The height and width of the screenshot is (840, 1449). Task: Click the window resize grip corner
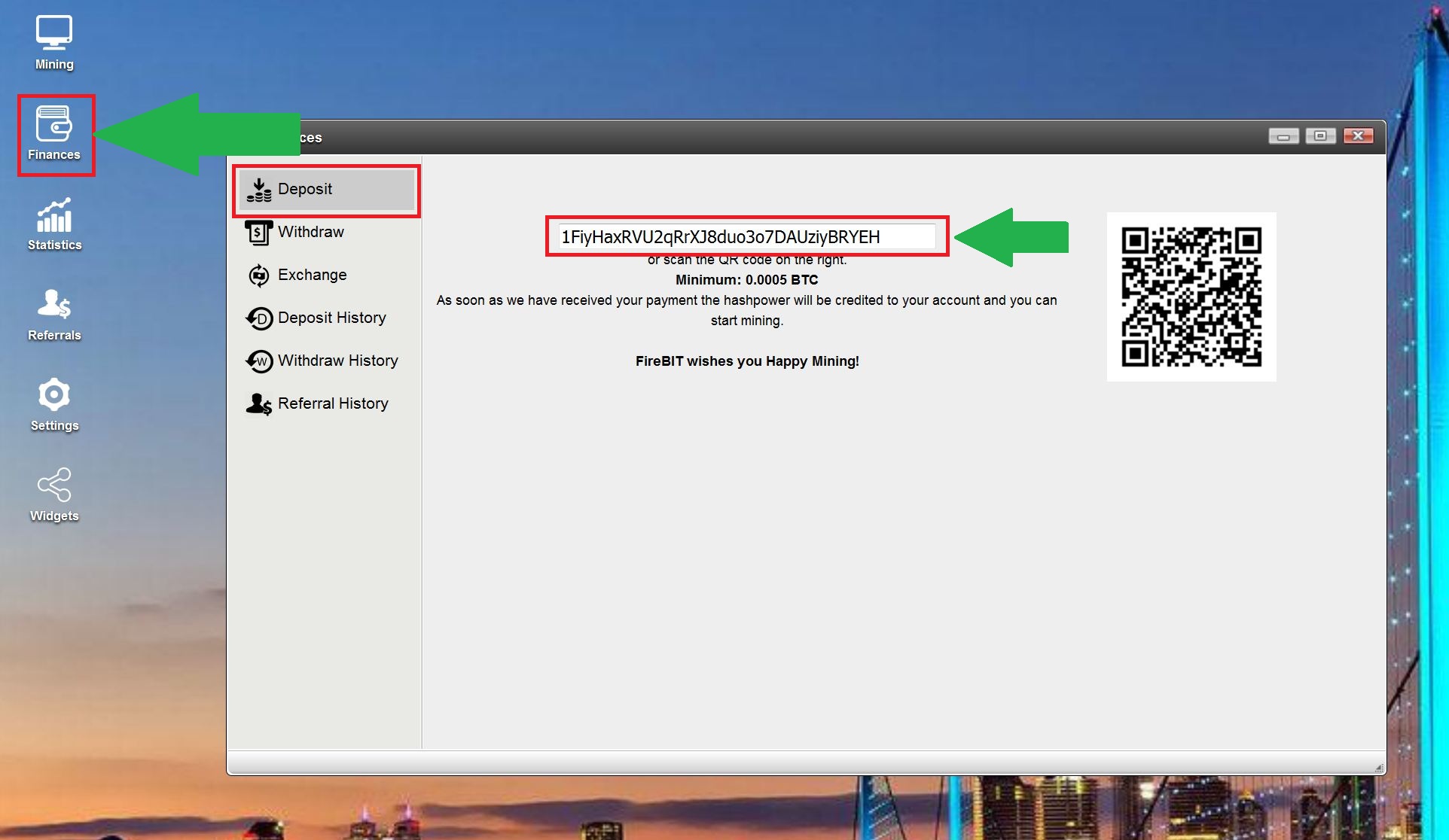click(1378, 767)
